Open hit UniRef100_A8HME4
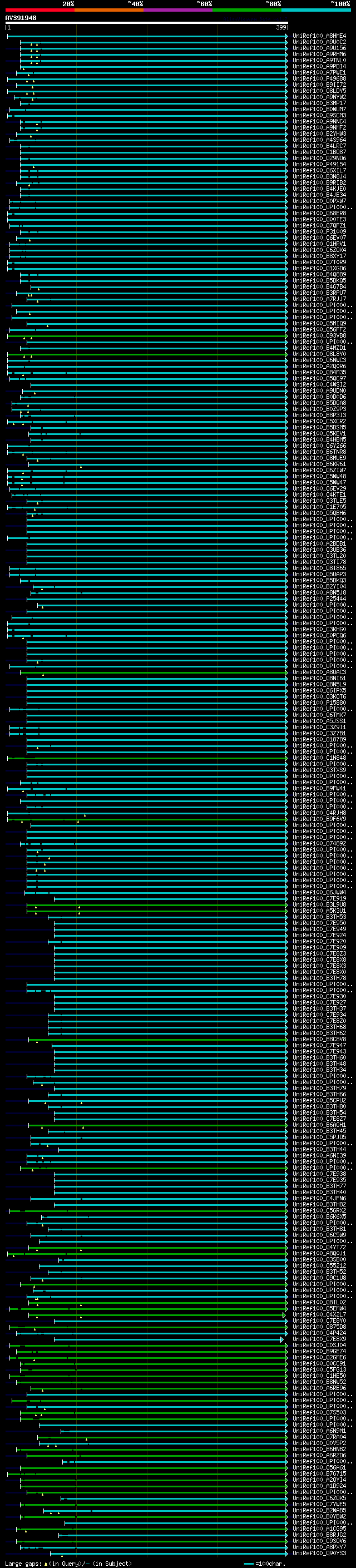Viewport: 356px width, 1568px height. point(319,36)
